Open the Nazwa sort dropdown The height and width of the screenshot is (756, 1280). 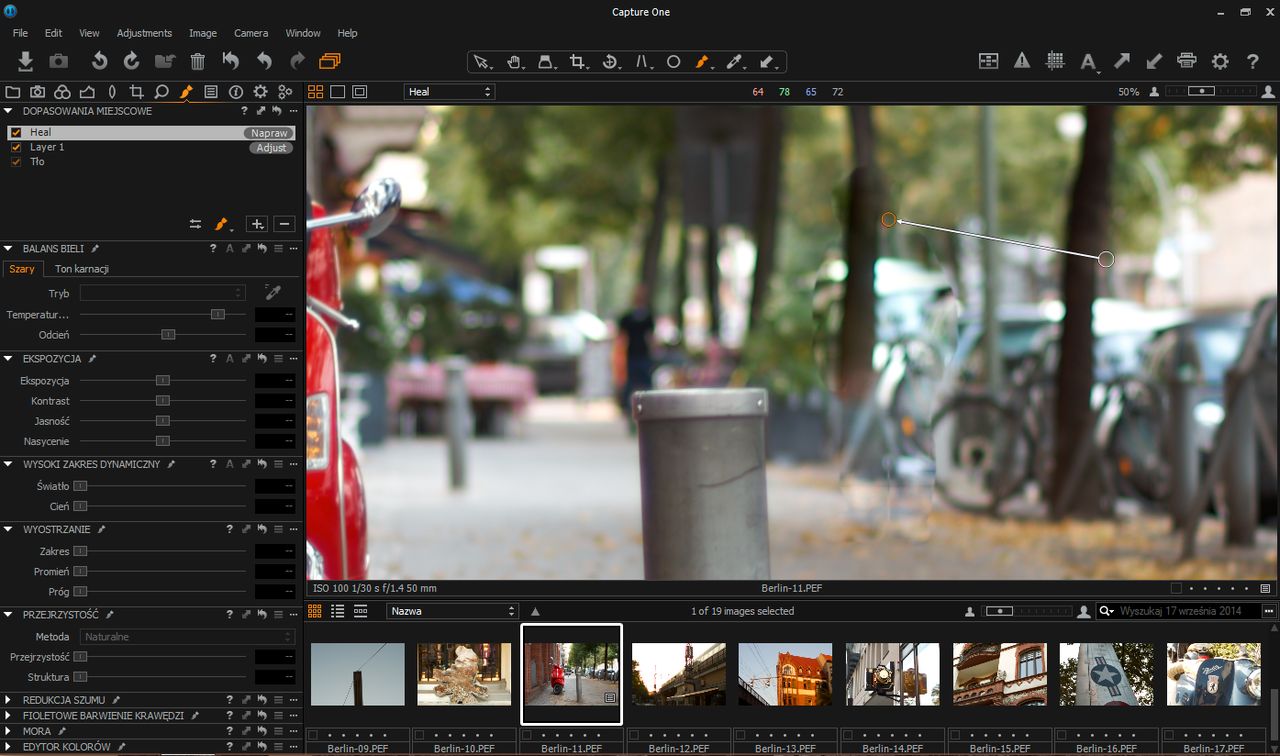(x=453, y=611)
